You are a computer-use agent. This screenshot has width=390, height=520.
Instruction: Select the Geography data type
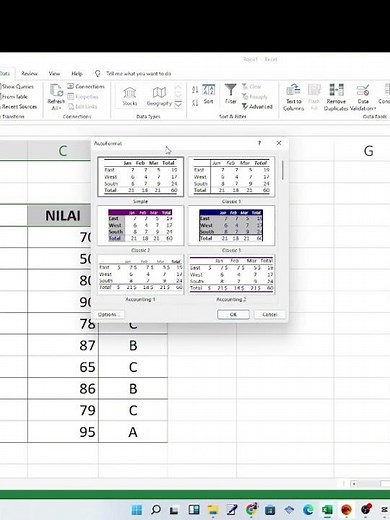(x=159, y=96)
